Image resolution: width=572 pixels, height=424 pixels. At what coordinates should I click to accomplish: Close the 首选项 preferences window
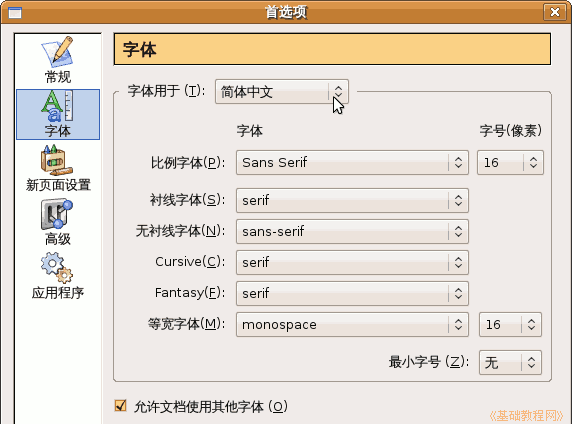pyautogui.click(x=554, y=12)
